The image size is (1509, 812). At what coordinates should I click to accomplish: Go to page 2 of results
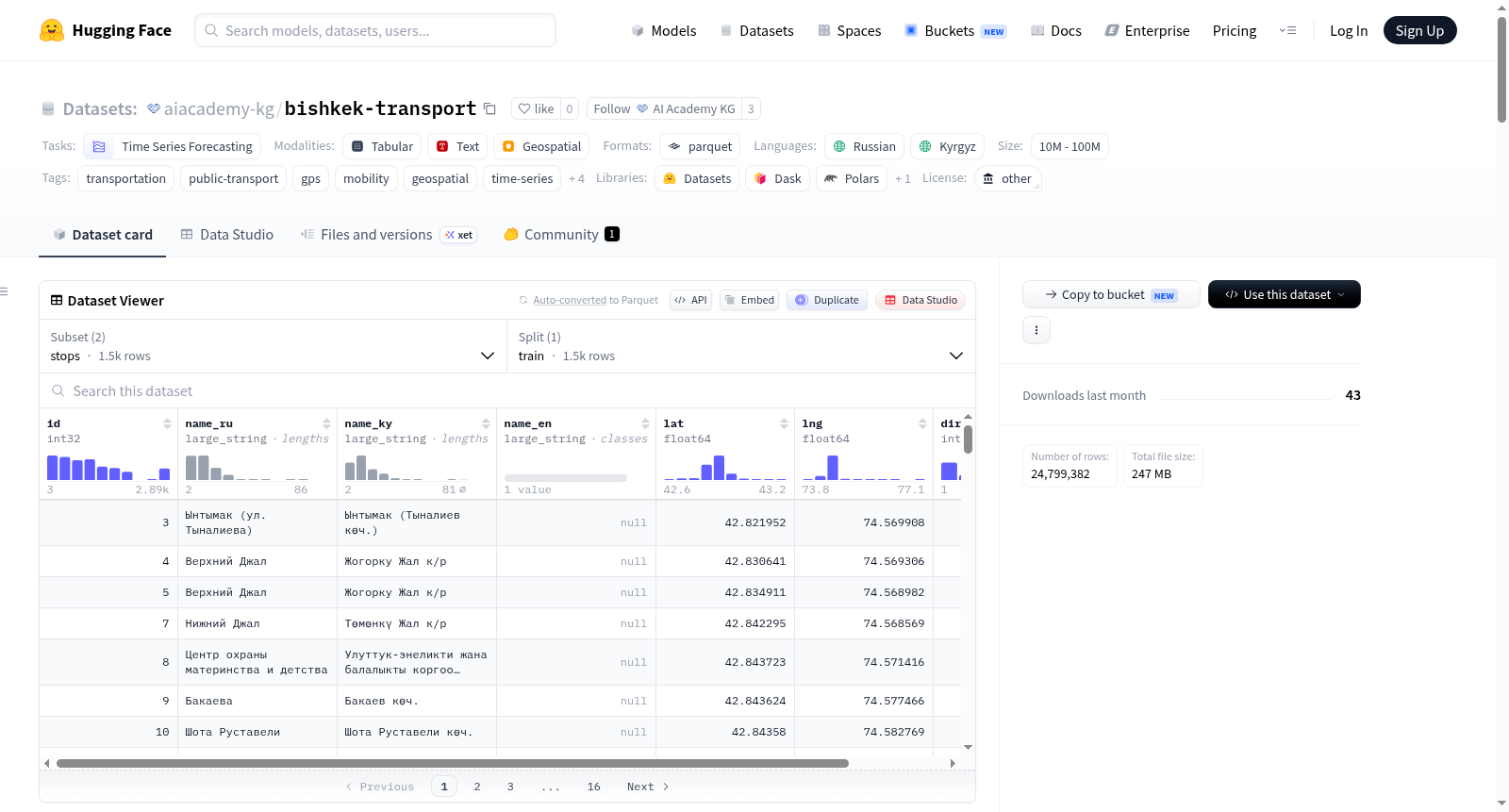point(477,787)
